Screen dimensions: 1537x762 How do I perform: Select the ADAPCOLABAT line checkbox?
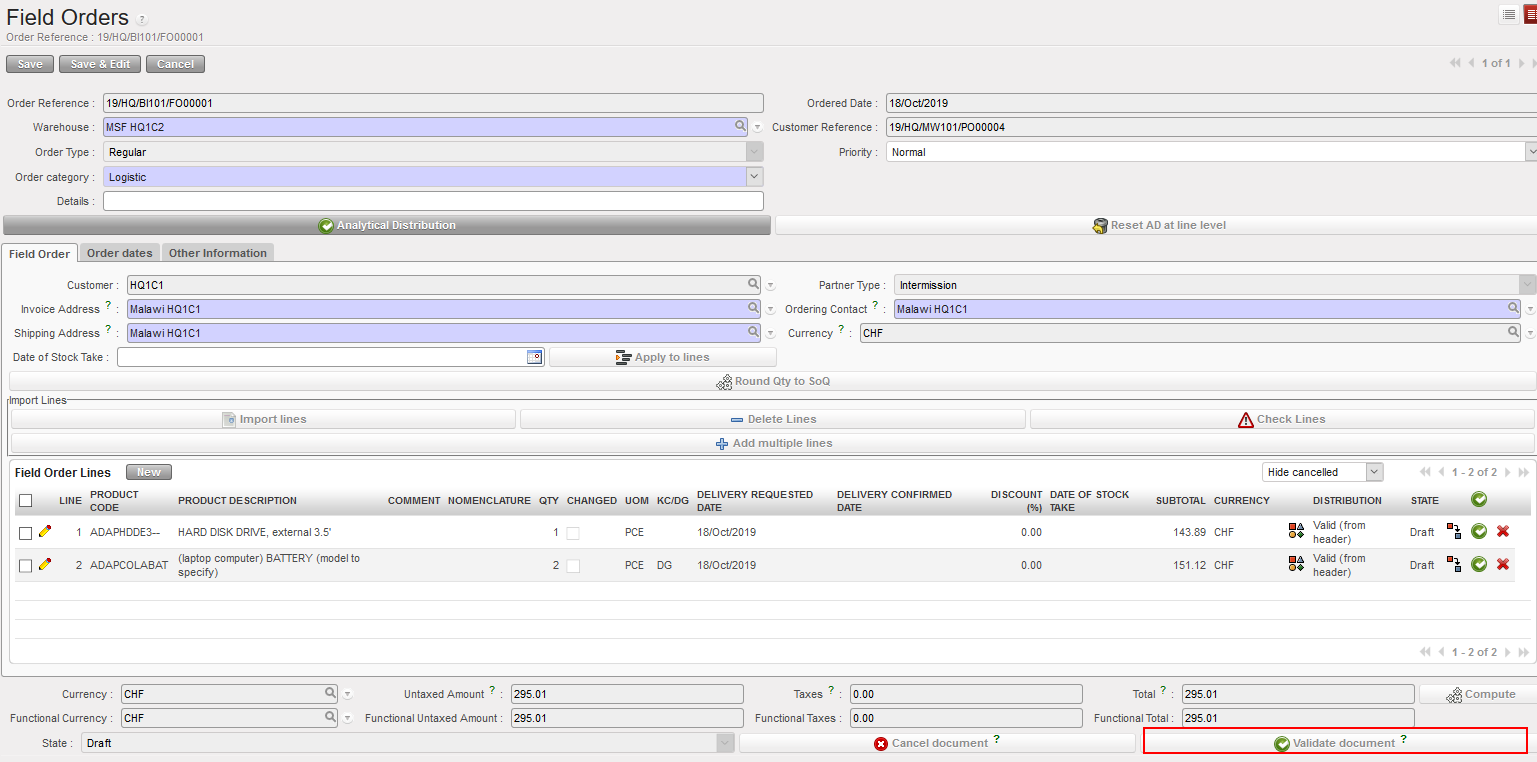[x=26, y=566]
